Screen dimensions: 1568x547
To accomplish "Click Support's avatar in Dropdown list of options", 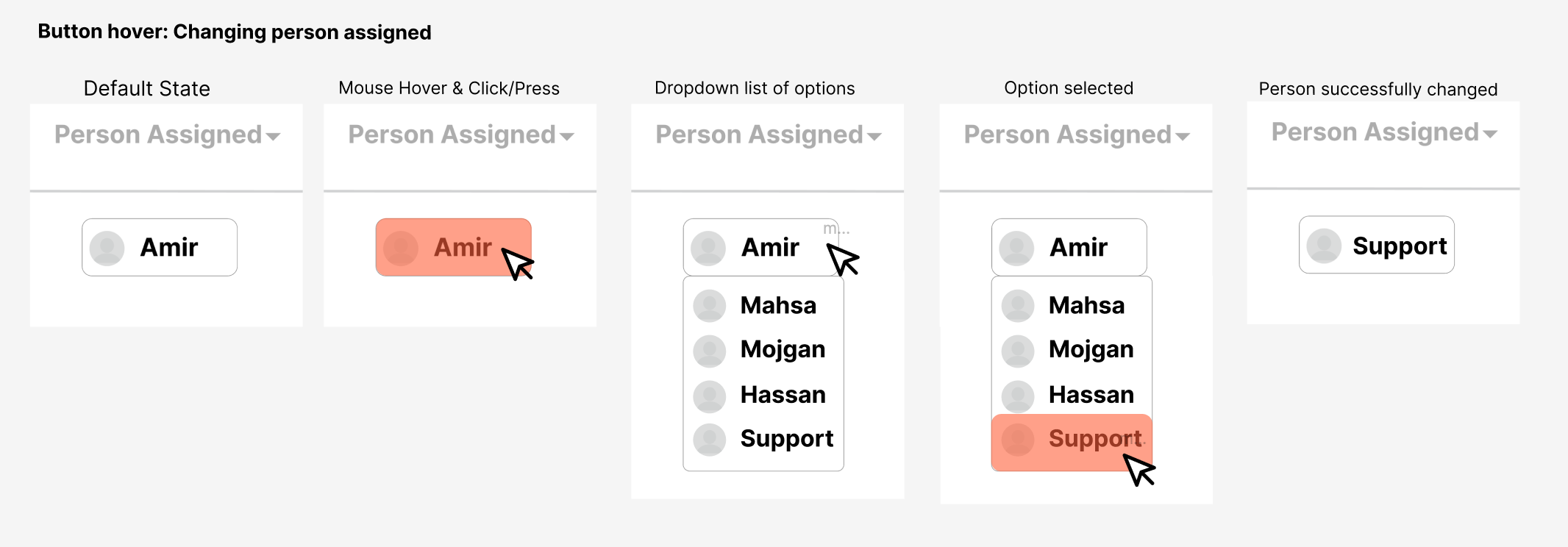I will 710,440.
